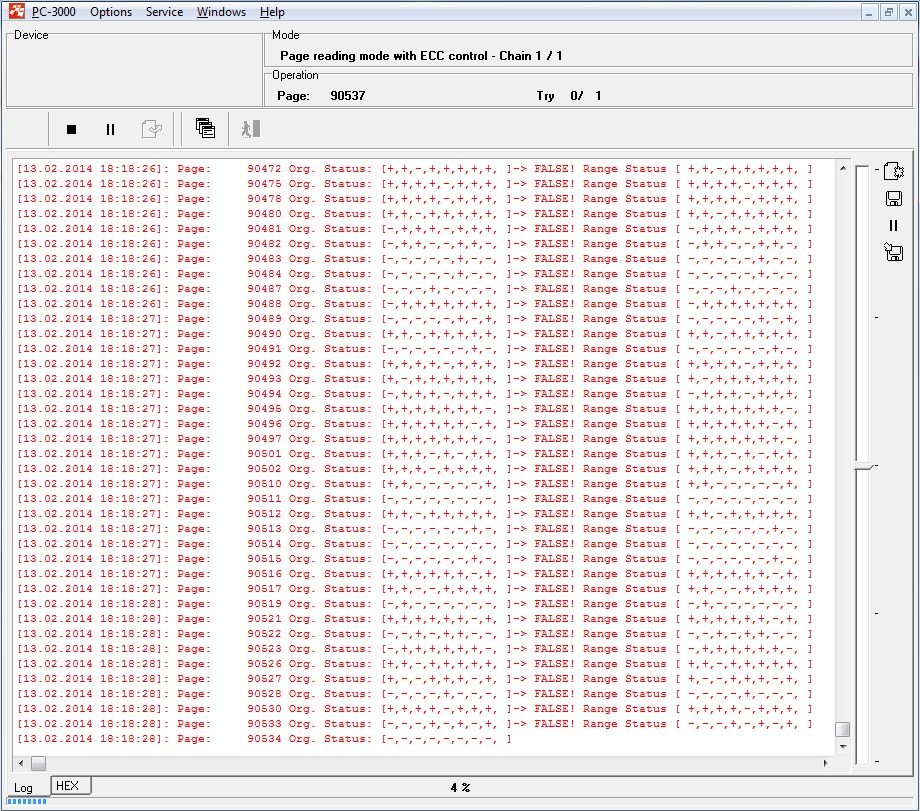Select the last log row, Page 90534
The height and width of the screenshot is (811, 920).
click(x=264, y=739)
